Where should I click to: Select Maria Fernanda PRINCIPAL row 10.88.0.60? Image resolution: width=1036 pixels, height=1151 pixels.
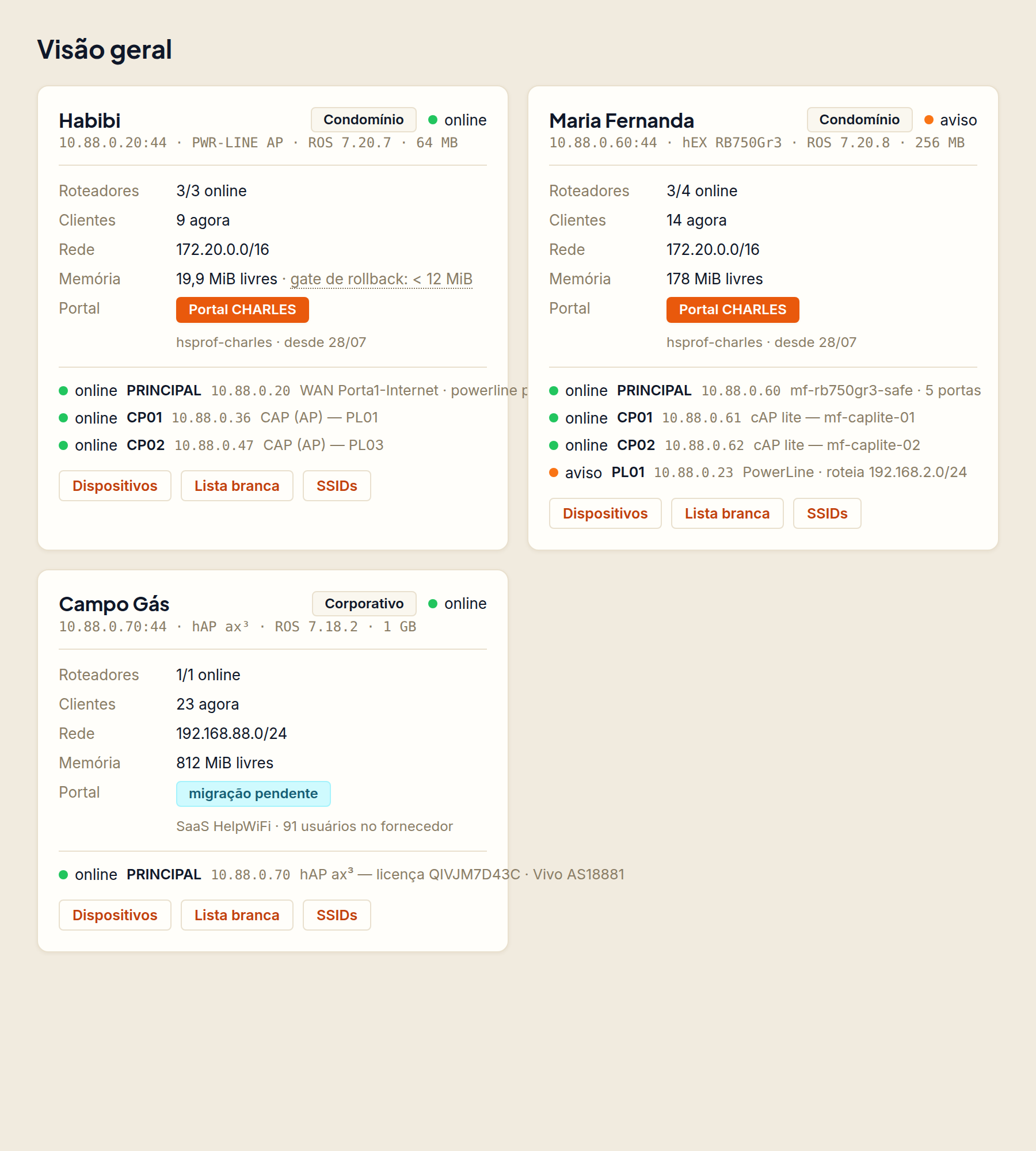[763, 391]
